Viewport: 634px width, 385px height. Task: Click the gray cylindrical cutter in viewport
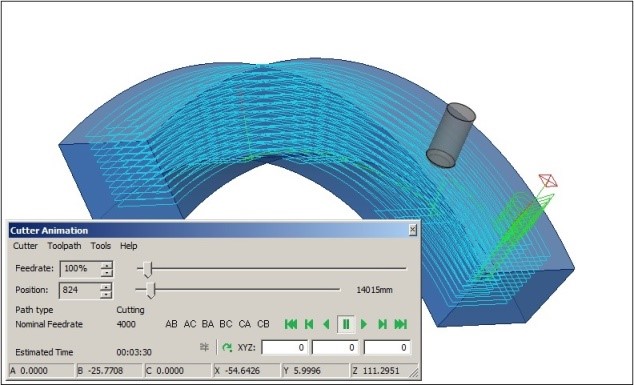point(450,135)
